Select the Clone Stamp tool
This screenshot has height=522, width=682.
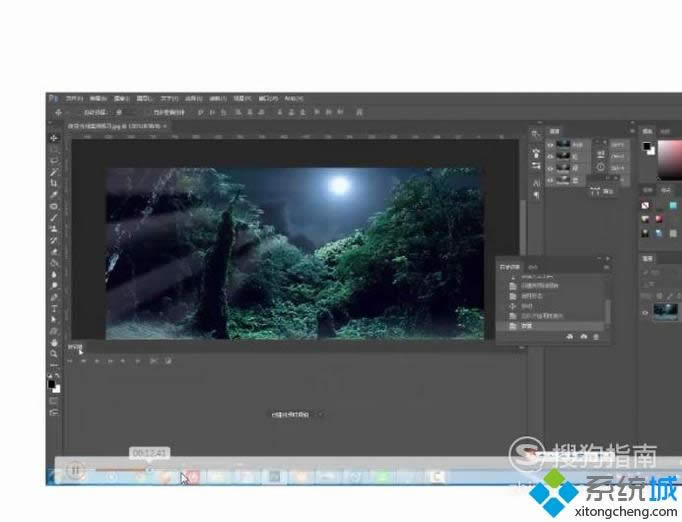point(54,229)
